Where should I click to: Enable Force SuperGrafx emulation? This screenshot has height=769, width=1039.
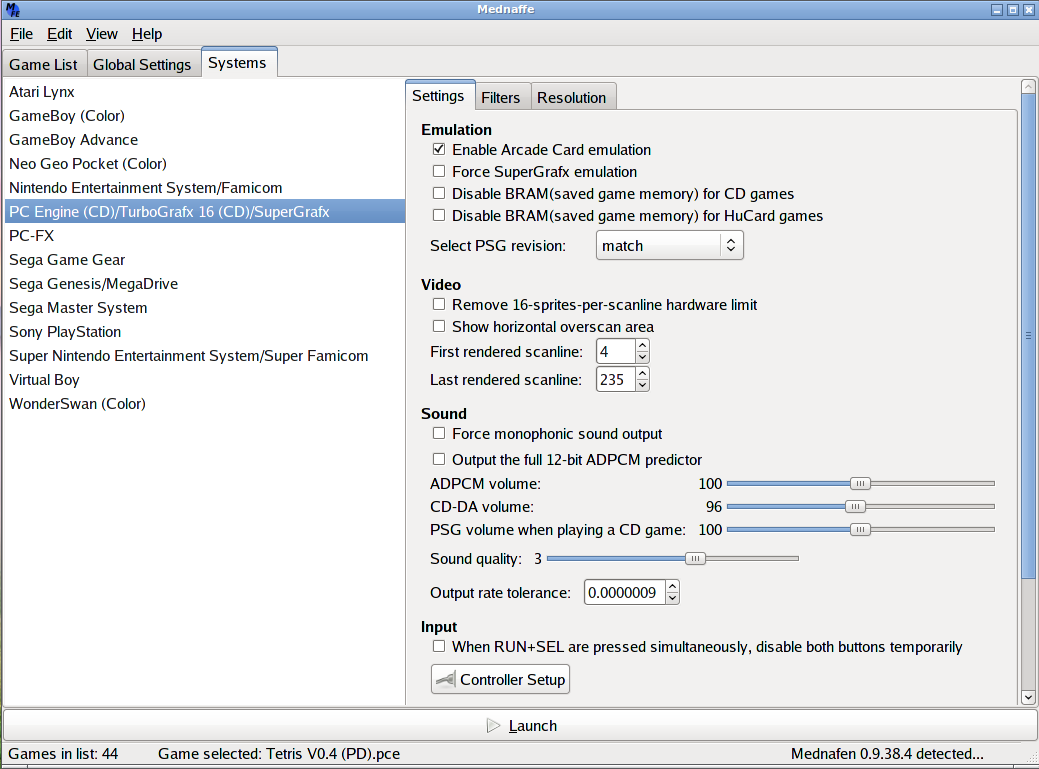[439, 172]
